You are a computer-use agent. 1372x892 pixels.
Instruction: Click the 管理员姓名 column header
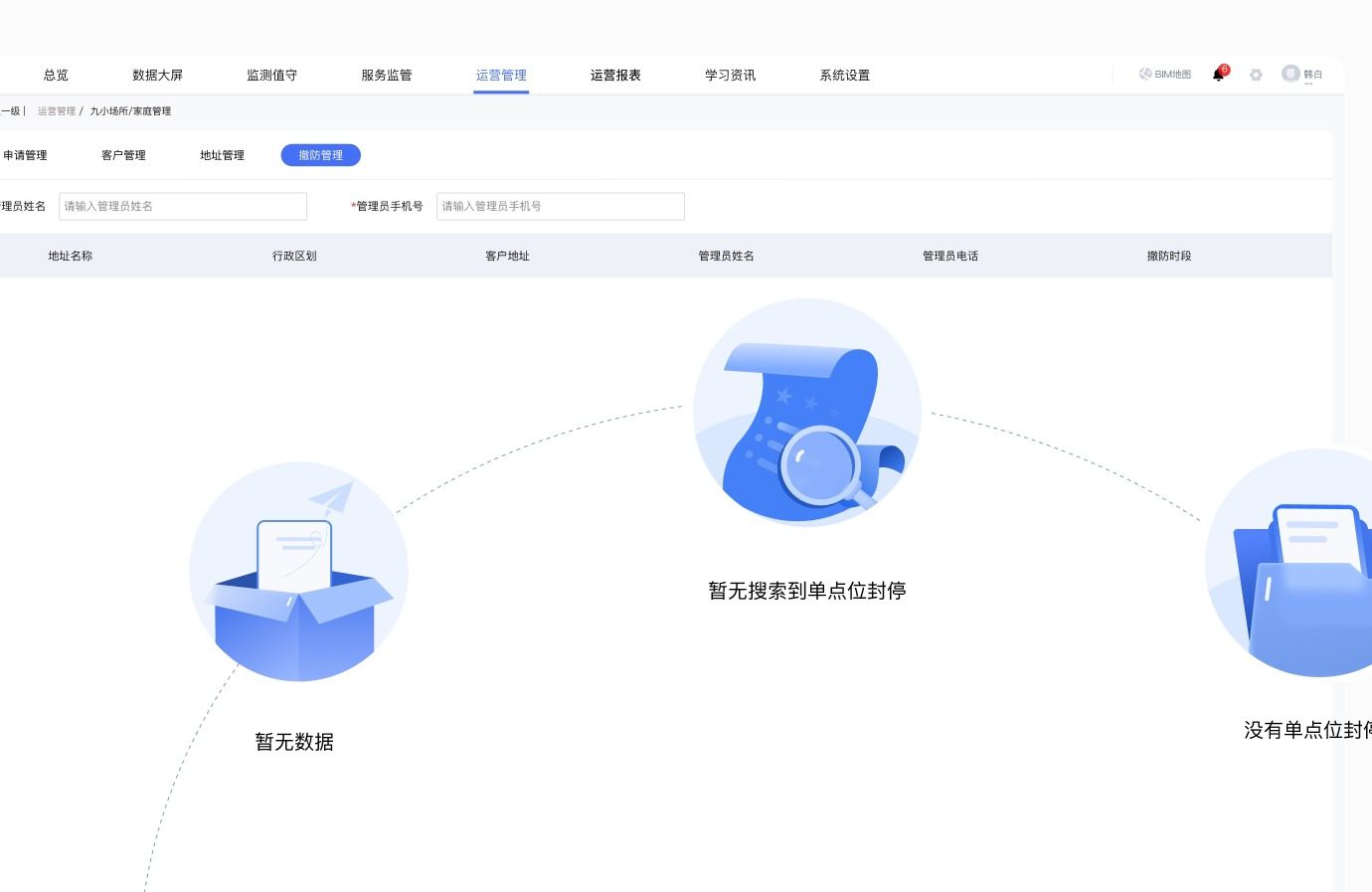click(x=726, y=256)
